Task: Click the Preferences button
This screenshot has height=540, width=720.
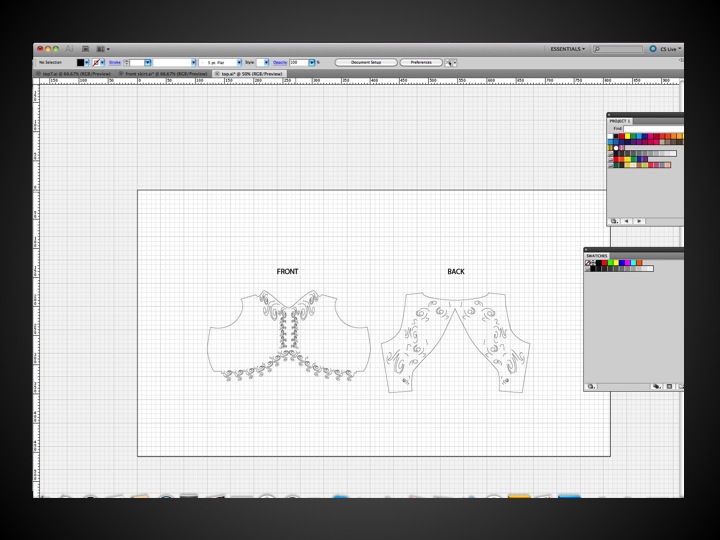Action: tap(421, 62)
